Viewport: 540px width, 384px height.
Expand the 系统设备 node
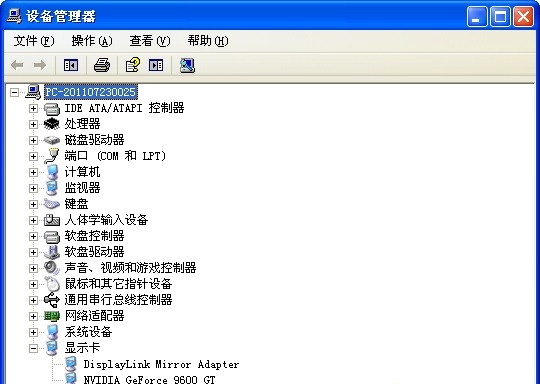coord(33,332)
